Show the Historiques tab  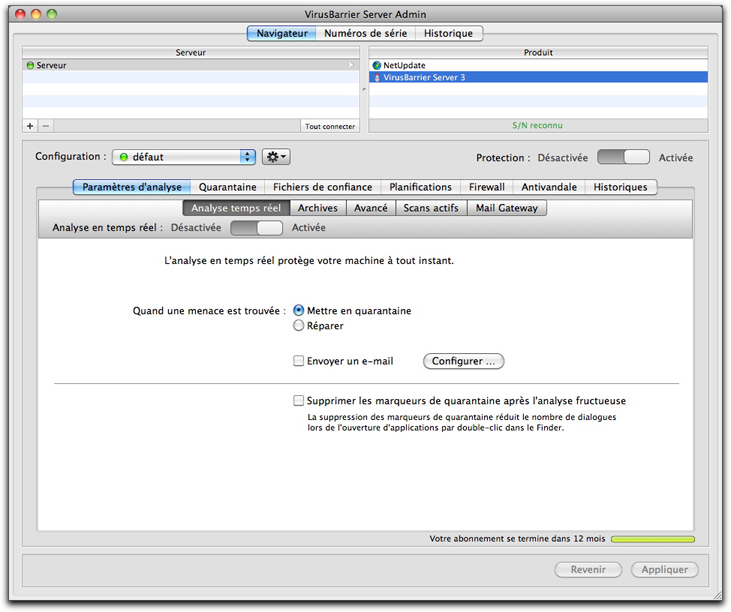click(621, 187)
